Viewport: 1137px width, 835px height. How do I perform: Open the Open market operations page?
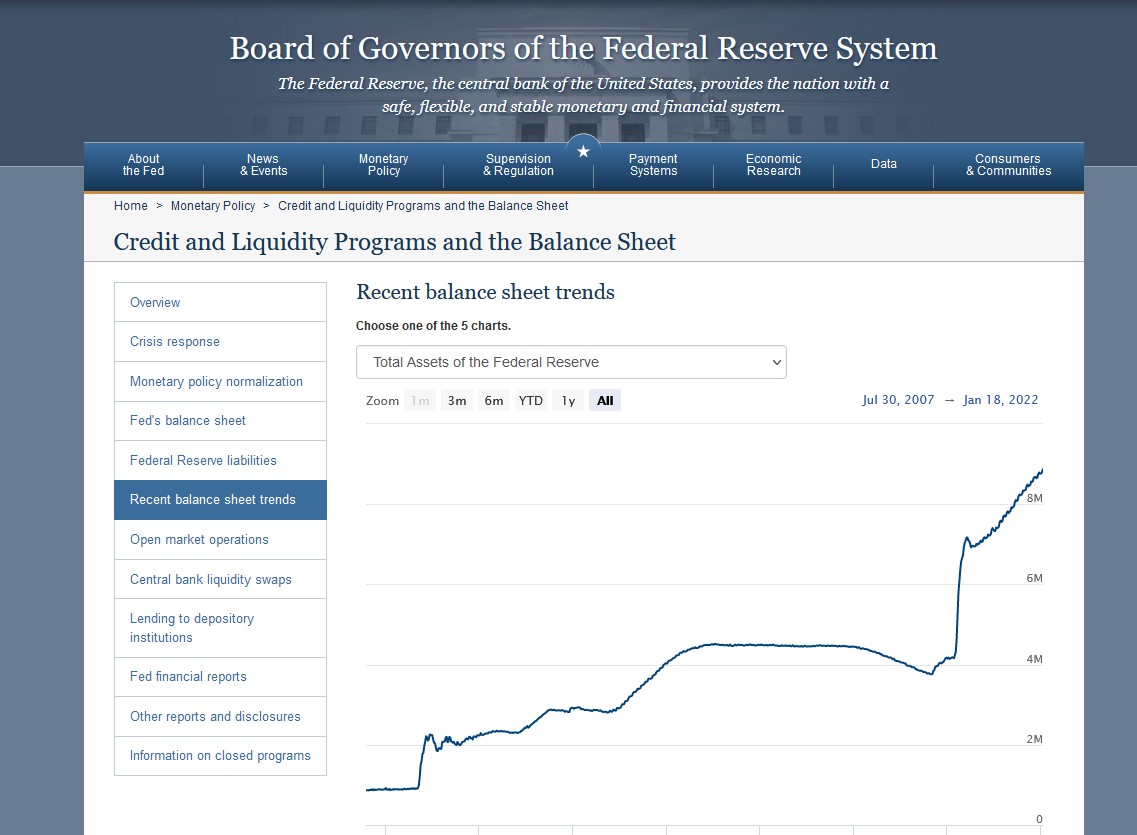click(220, 539)
